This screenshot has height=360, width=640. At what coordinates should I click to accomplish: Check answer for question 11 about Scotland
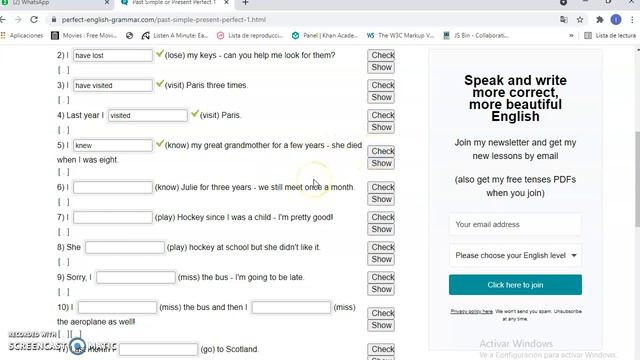point(381,349)
